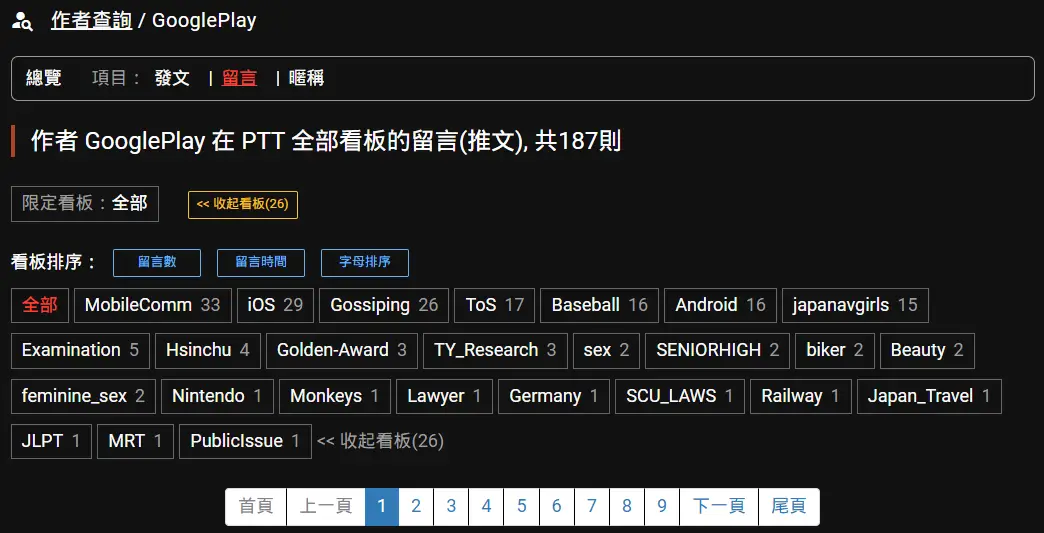
Task: Filter comments by Gossiping board
Action: (383, 305)
